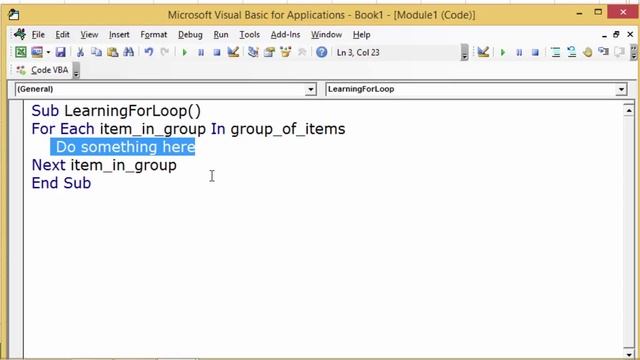Image resolution: width=640 pixels, height=360 pixels.
Task: Click the 'Sub LearningForLoop()' code line
Action: [116, 111]
